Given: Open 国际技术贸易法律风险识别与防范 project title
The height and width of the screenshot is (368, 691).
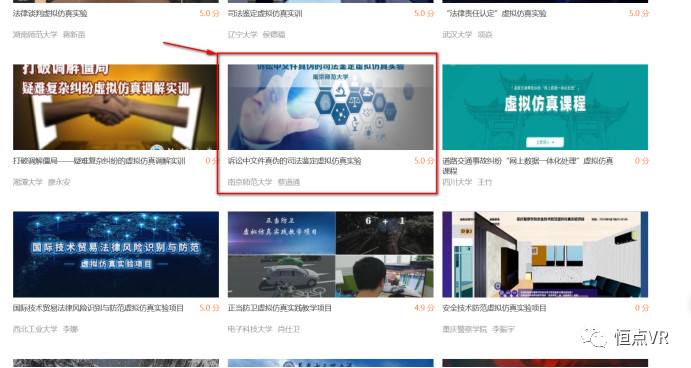Looking at the screenshot, I should [98, 308].
